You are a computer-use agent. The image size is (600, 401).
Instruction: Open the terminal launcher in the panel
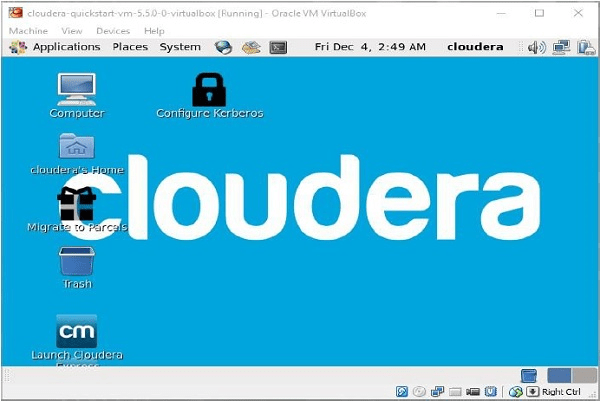pyautogui.click(x=279, y=47)
